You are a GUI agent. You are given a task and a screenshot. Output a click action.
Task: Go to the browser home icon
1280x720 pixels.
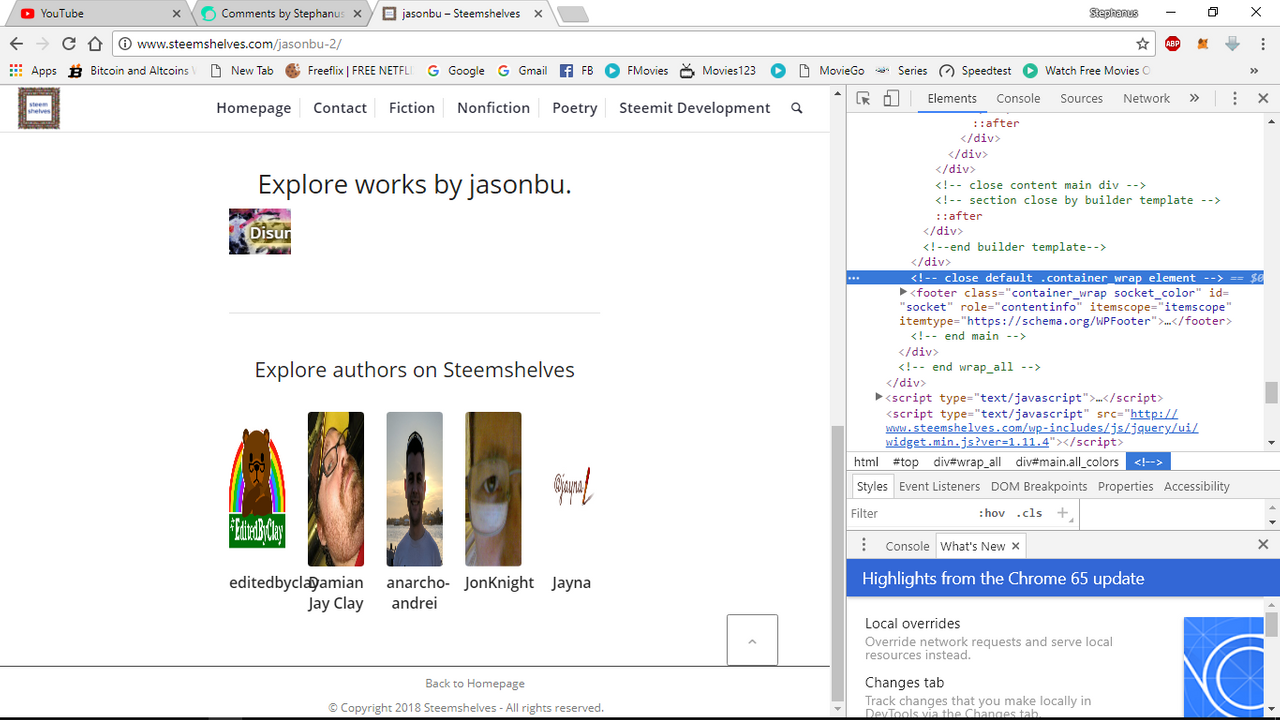pyautogui.click(x=95, y=44)
